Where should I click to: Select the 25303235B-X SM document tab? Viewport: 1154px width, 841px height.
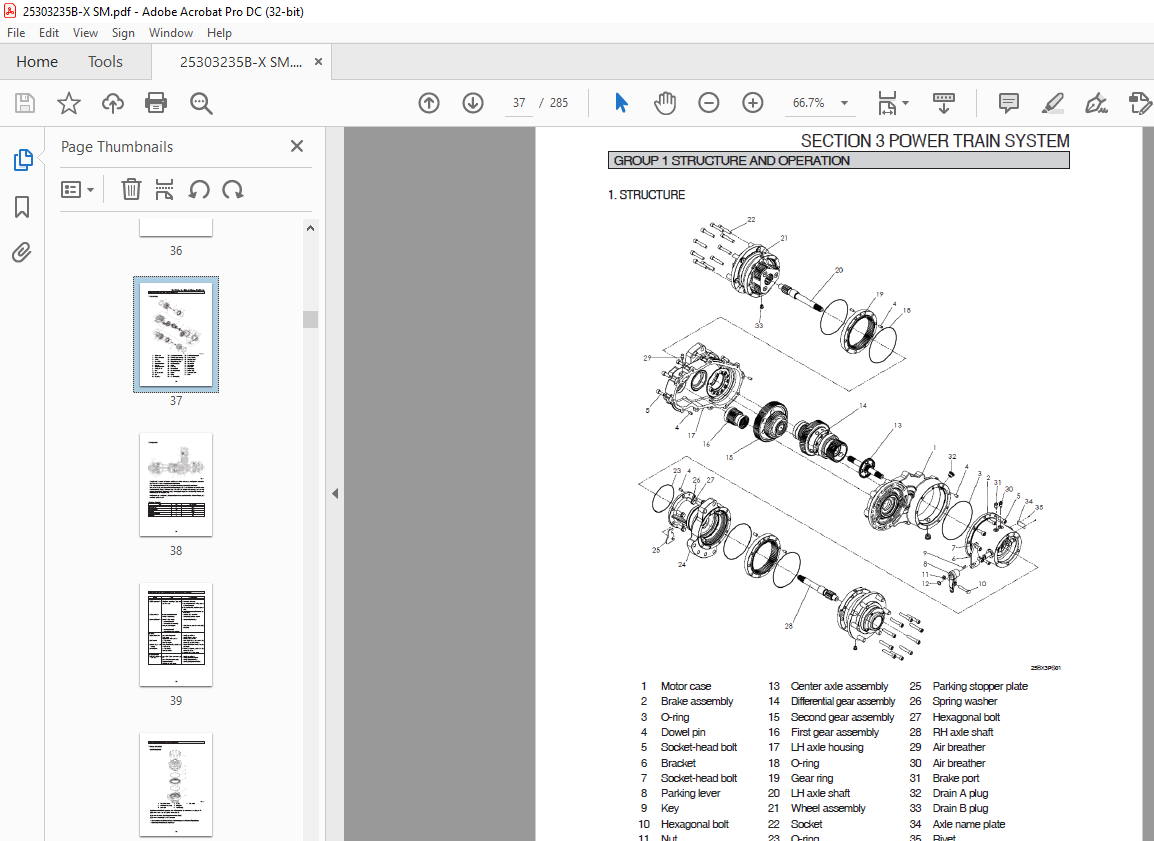[241, 62]
